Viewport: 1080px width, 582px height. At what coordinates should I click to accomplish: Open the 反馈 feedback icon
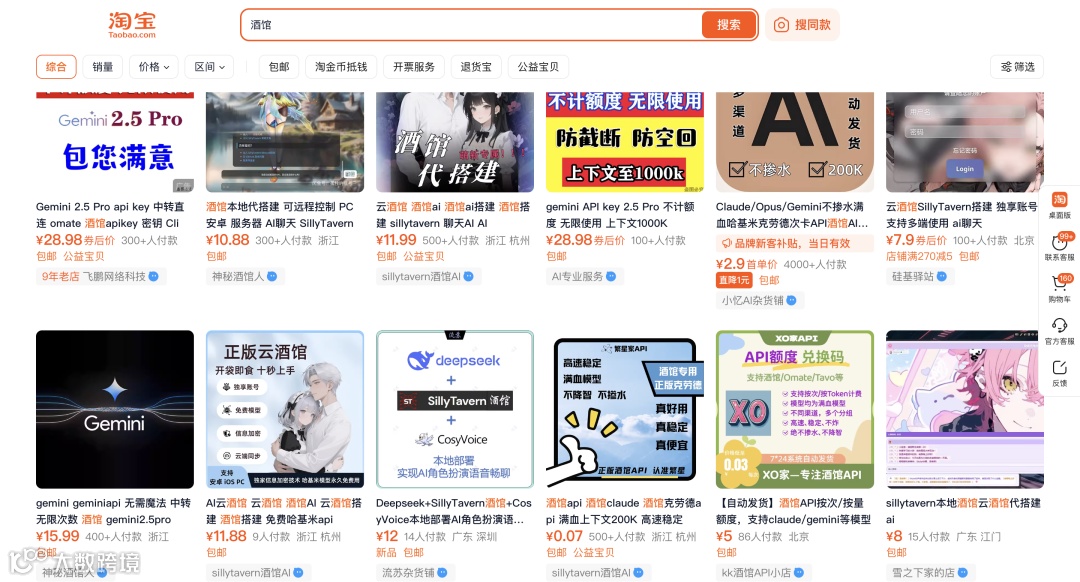click(x=1059, y=373)
